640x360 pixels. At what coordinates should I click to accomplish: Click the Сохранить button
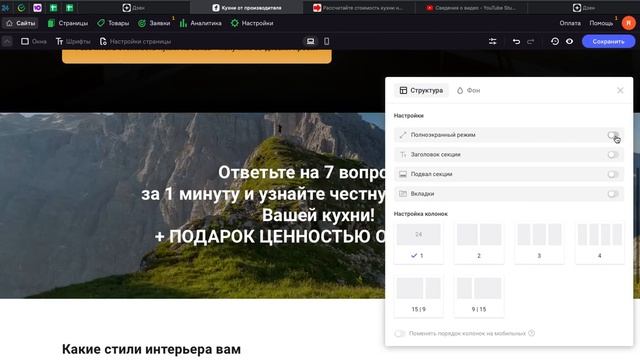[608, 41]
